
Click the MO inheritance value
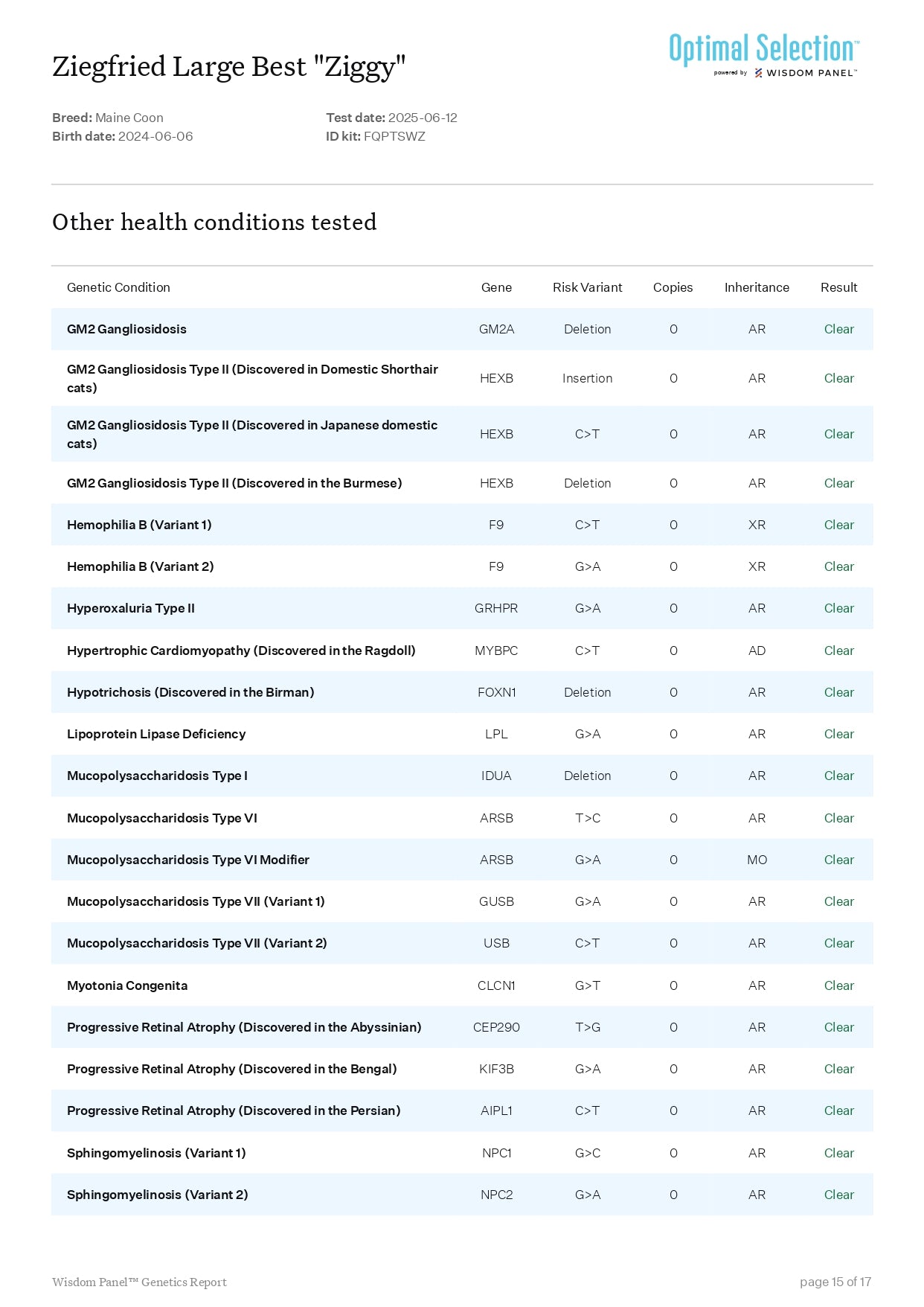[x=757, y=860]
